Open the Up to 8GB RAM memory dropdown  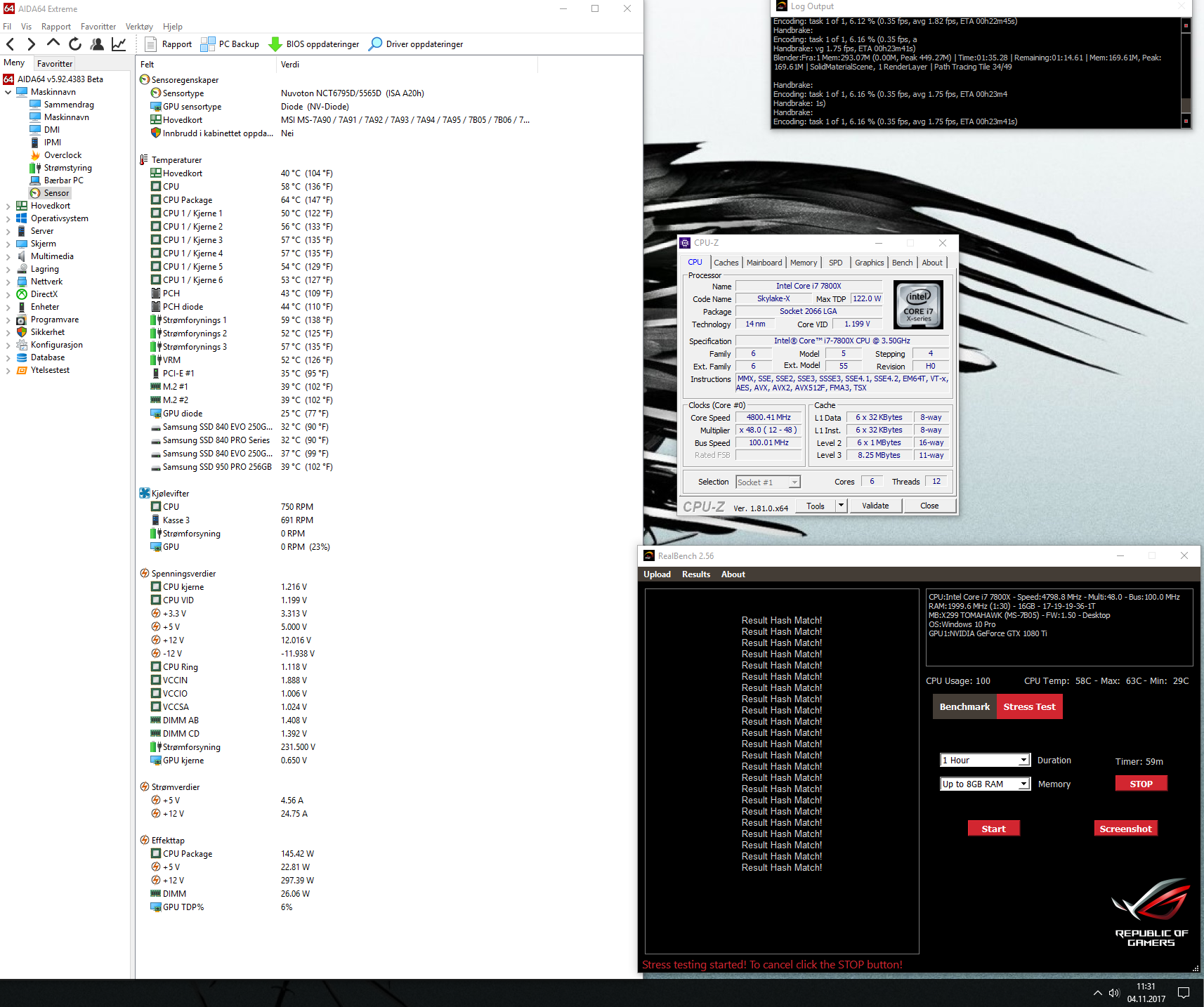point(985,784)
